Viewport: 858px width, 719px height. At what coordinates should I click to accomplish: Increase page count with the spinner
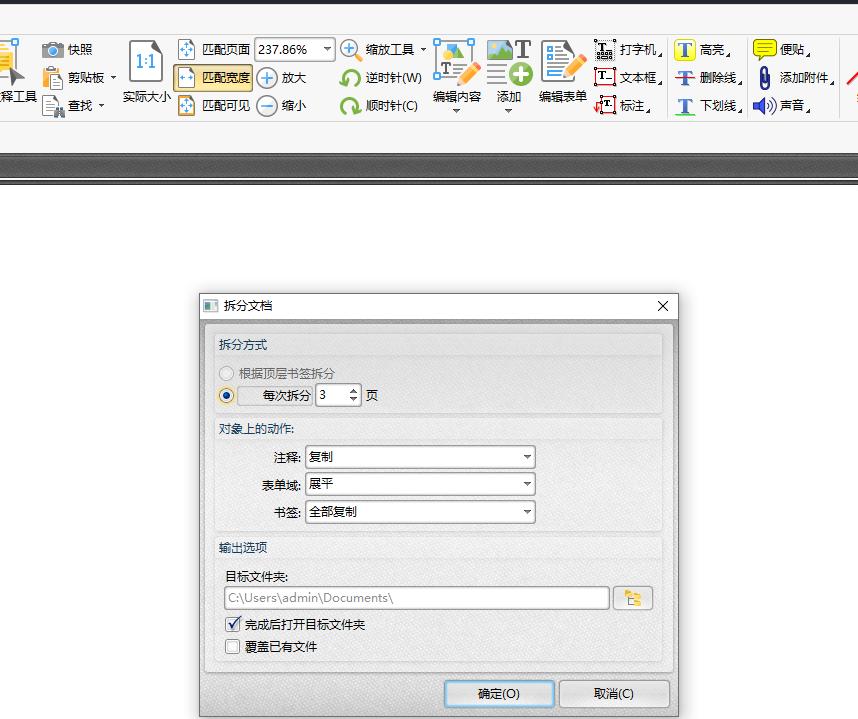pos(355,391)
